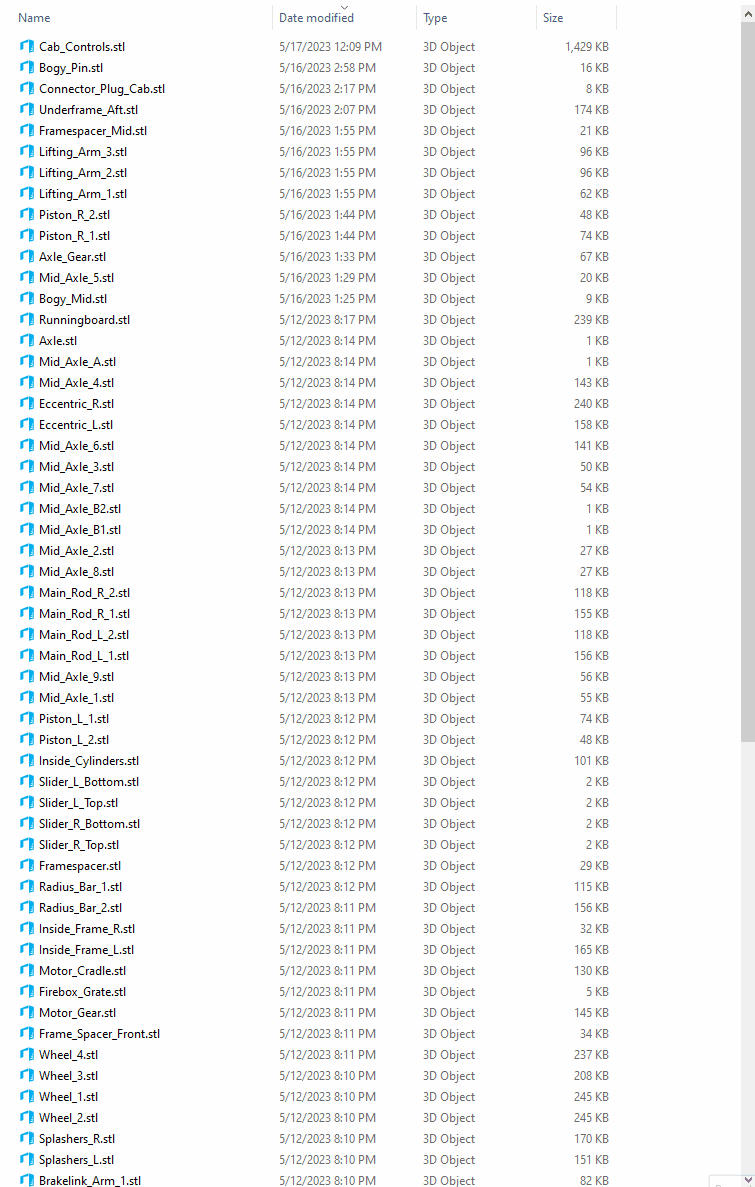Click the Piston_L_1.stl file icon

coord(27,718)
